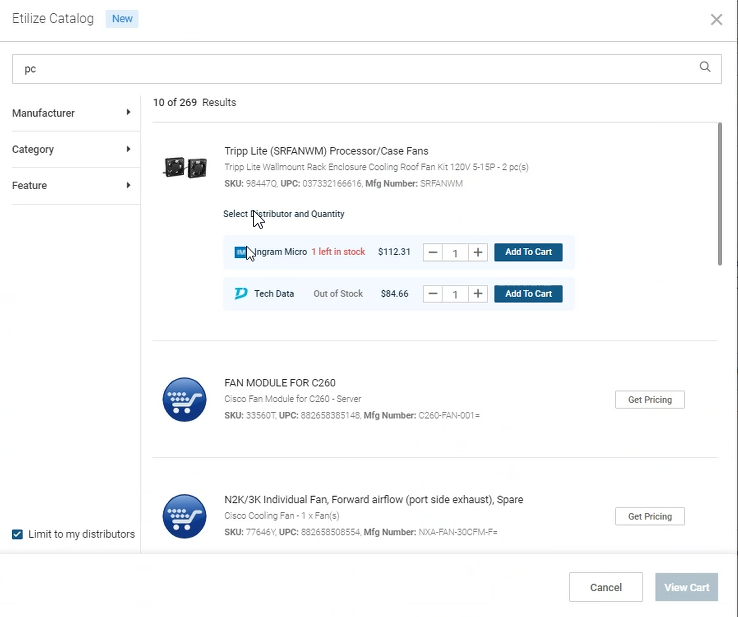Get Pricing for FAN MODULE FOR C260
The width and height of the screenshot is (738, 617).
click(649, 400)
